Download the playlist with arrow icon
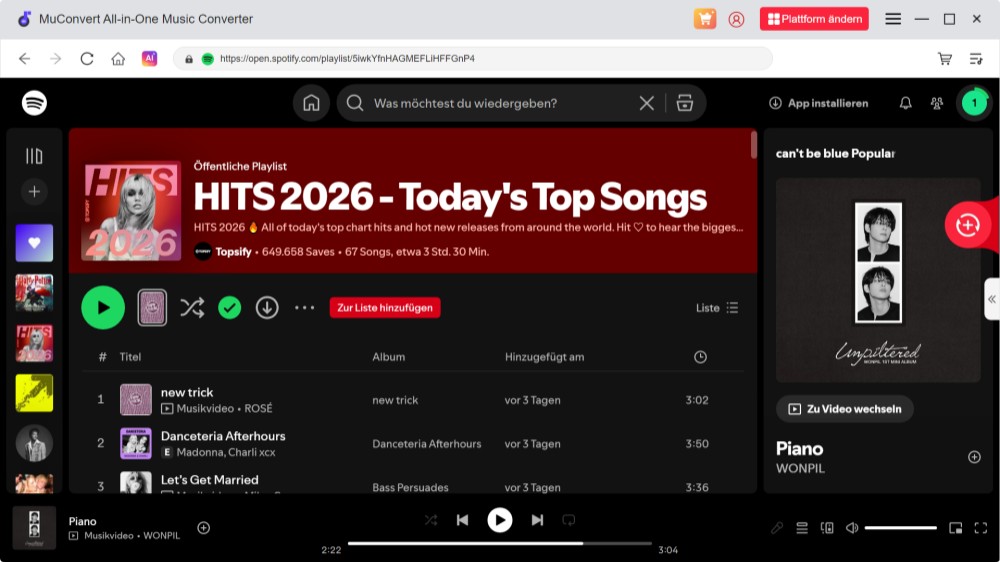This screenshot has width=1000, height=562. click(267, 307)
